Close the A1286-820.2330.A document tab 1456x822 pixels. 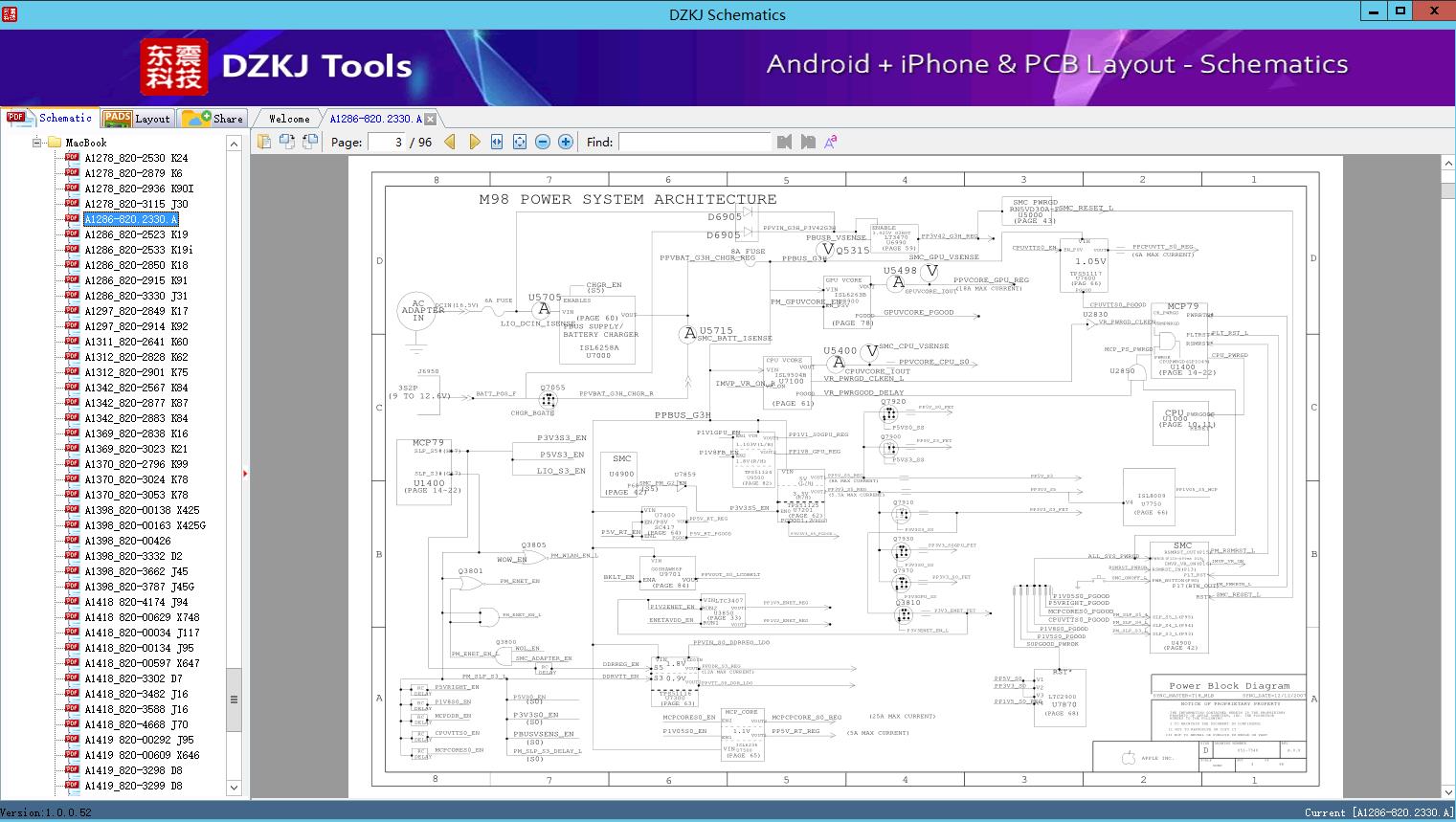coord(431,119)
